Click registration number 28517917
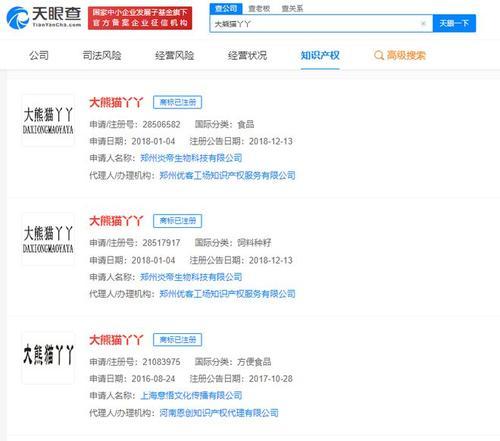The image size is (500, 441). (161, 243)
